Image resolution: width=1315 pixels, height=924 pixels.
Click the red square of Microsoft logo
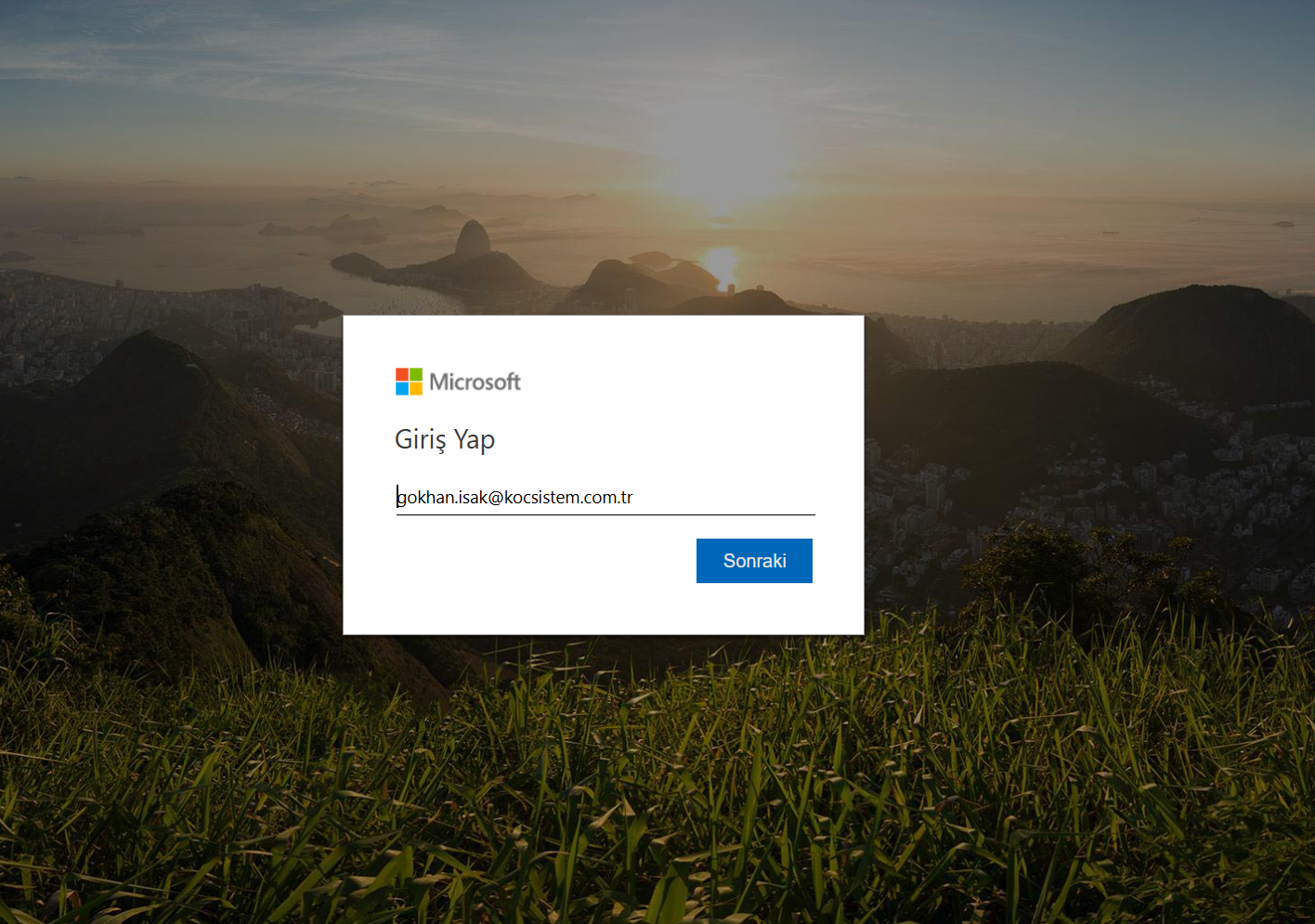(x=402, y=374)
